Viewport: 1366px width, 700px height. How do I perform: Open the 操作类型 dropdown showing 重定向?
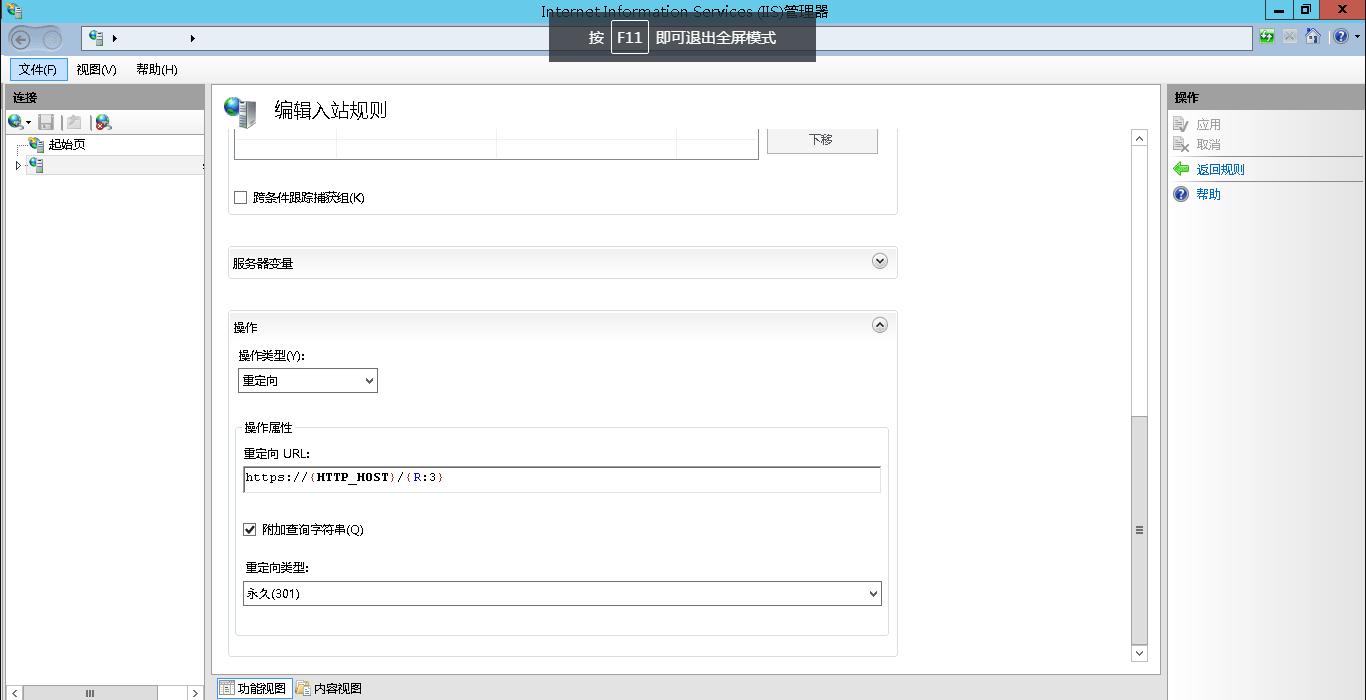click(308, 380)
